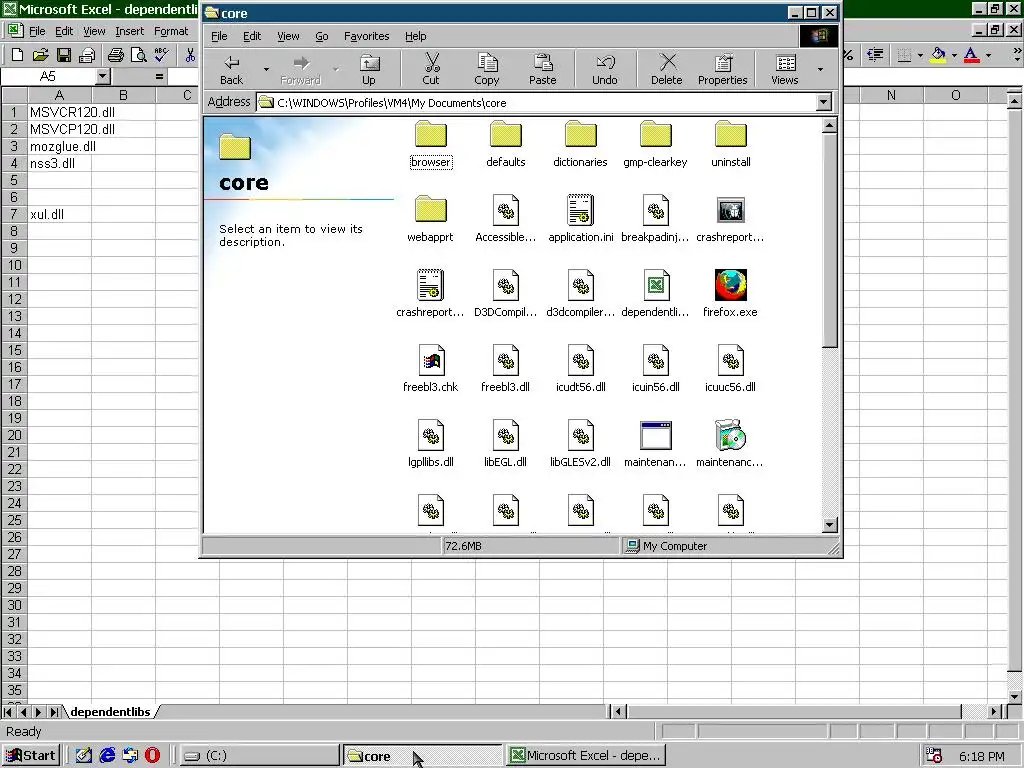
Task: Switch to Microsoft Excel taskbar button
Action: click(586, 756)
